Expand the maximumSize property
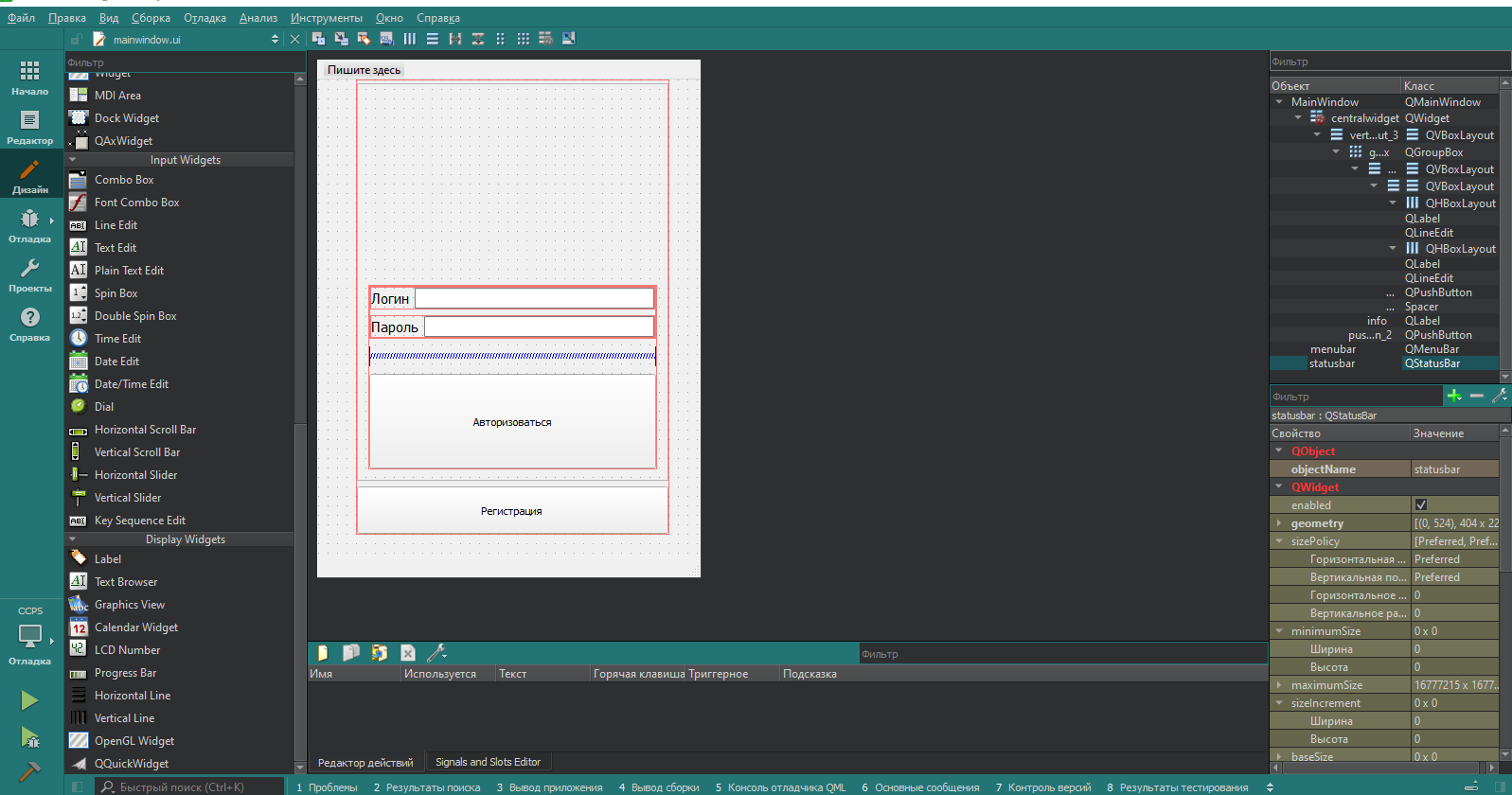The image size is (1512, 795). [x=1279, y=685]
